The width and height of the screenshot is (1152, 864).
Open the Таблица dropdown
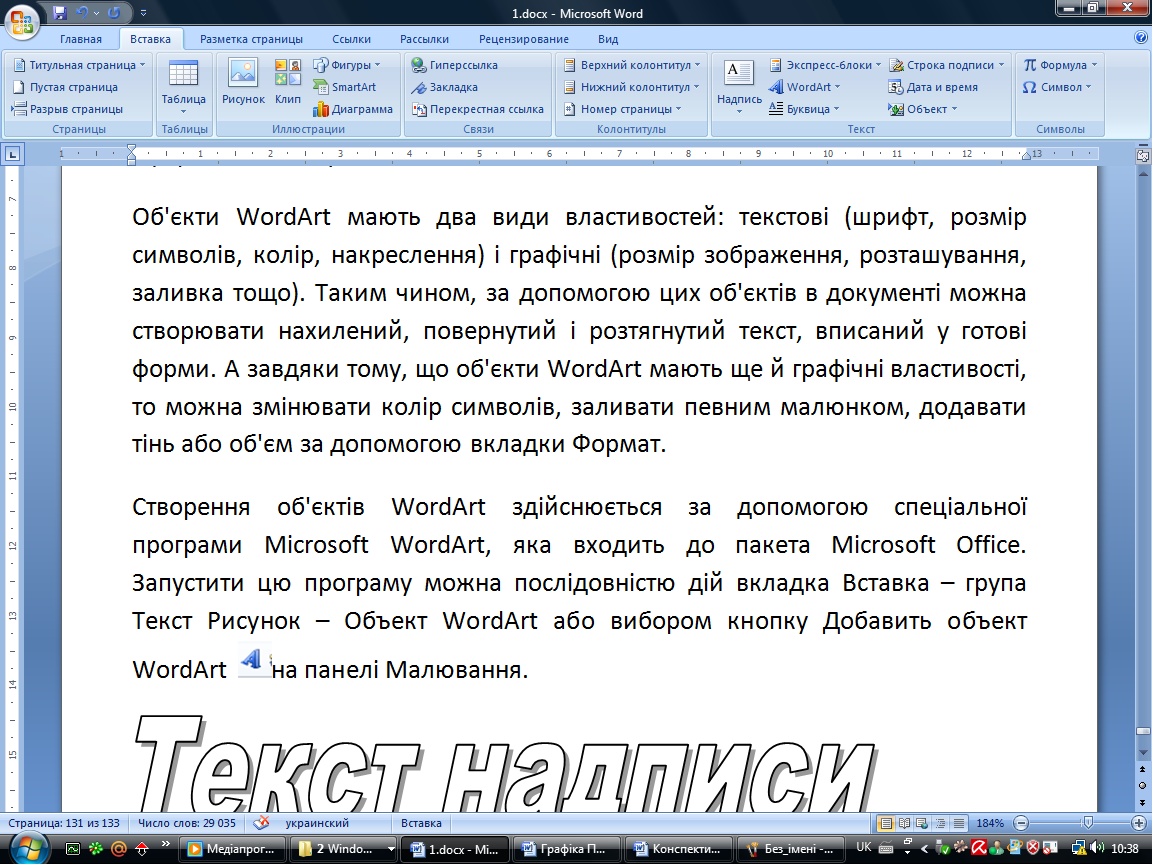click(183, 87)
